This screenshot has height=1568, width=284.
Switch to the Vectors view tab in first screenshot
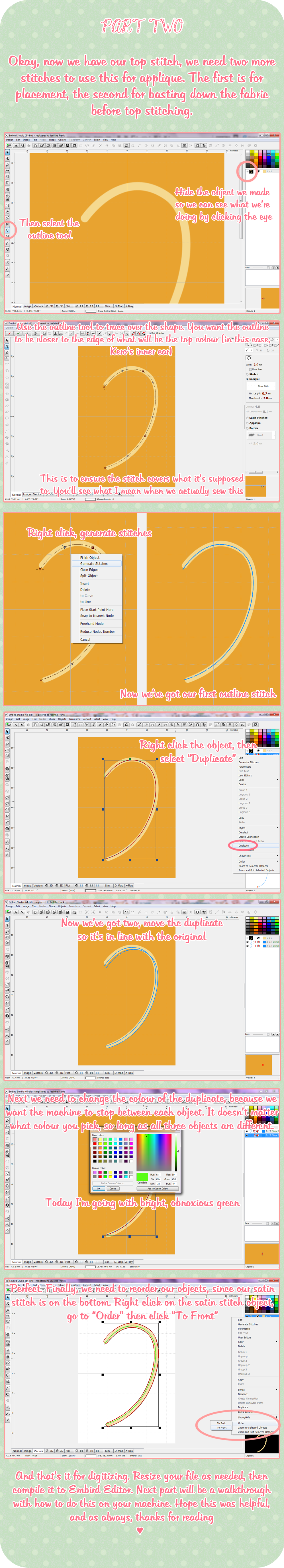(38, 306)
